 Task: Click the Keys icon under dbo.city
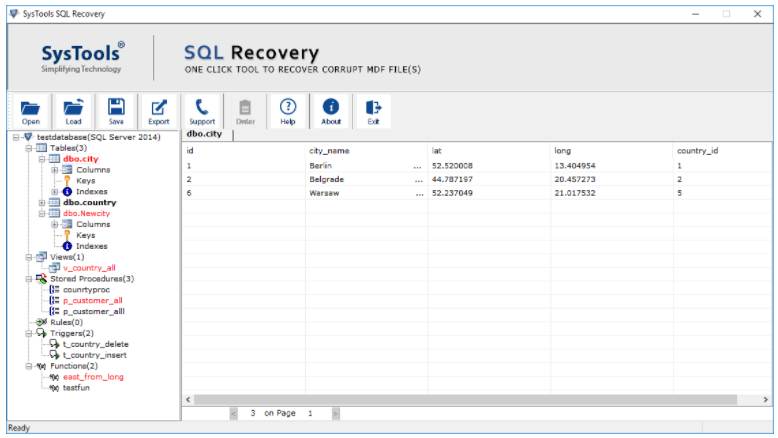(x=67, y=181)
